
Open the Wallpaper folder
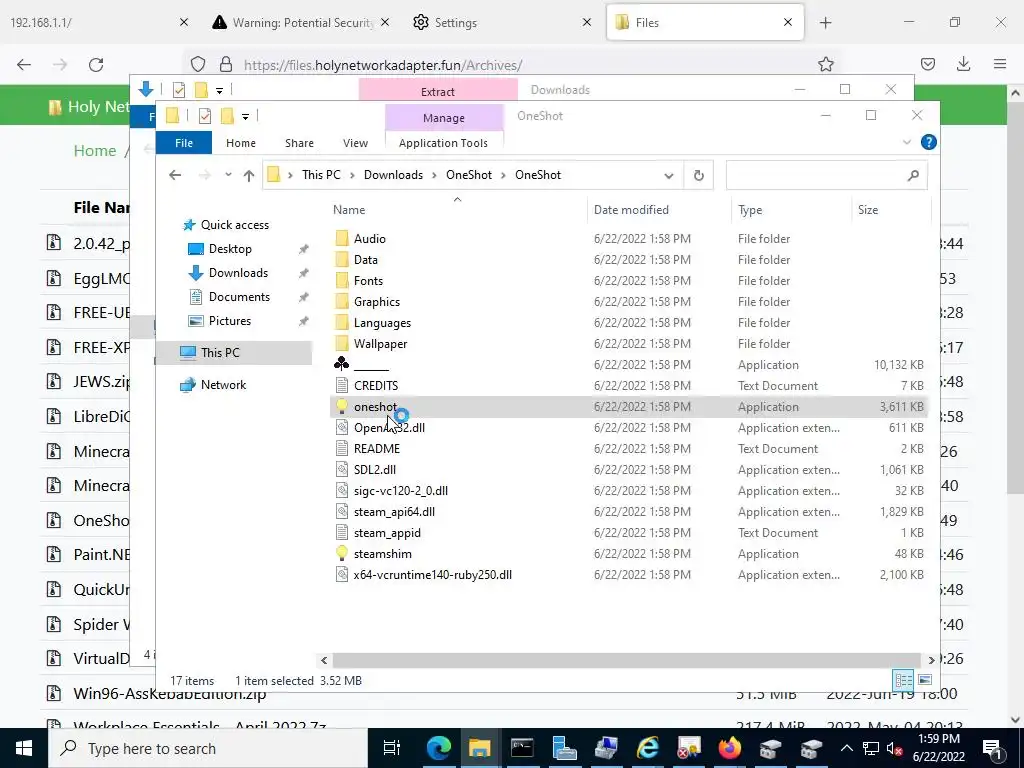point(380,344)
